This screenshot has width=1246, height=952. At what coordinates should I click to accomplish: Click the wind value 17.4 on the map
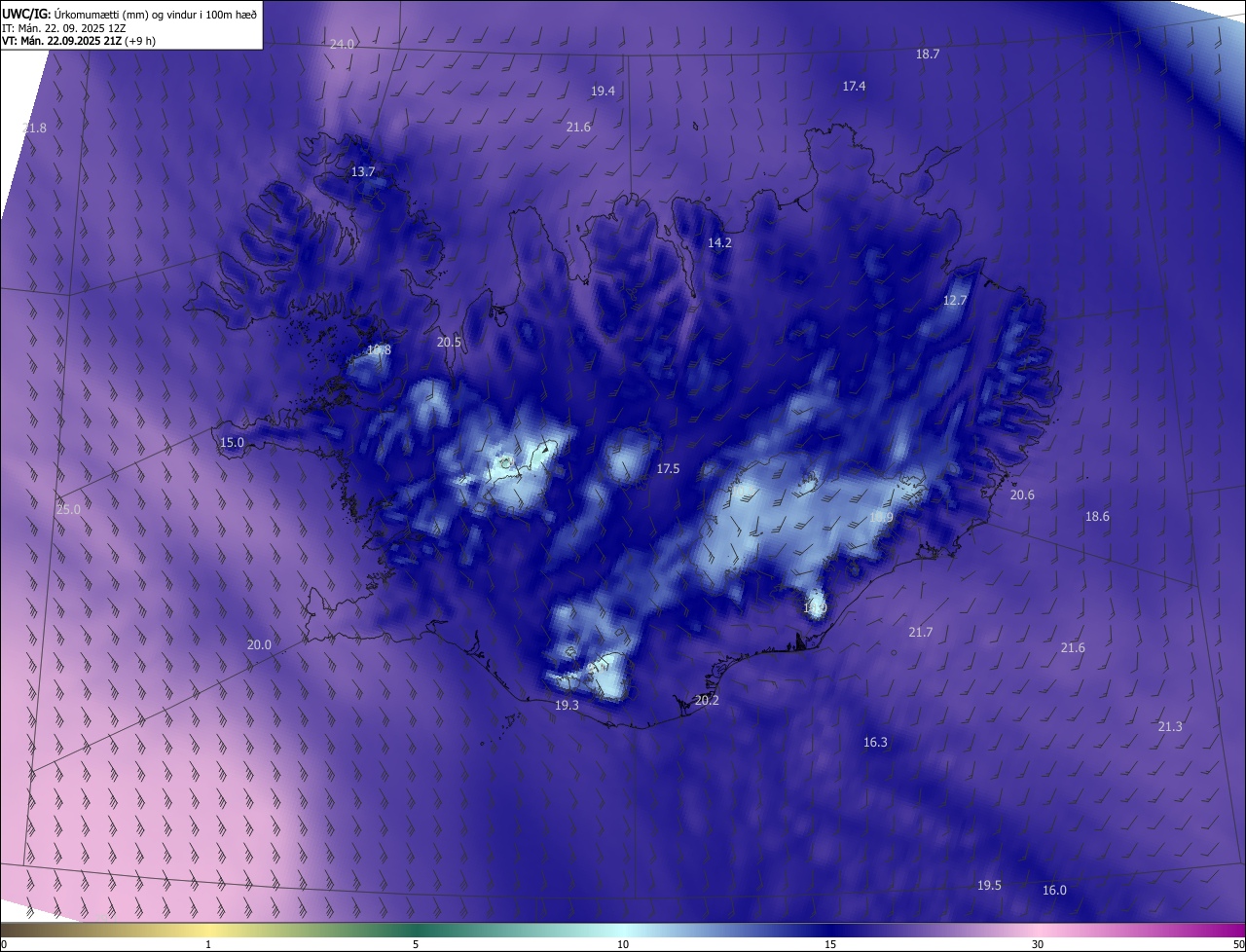pos(854,87)
